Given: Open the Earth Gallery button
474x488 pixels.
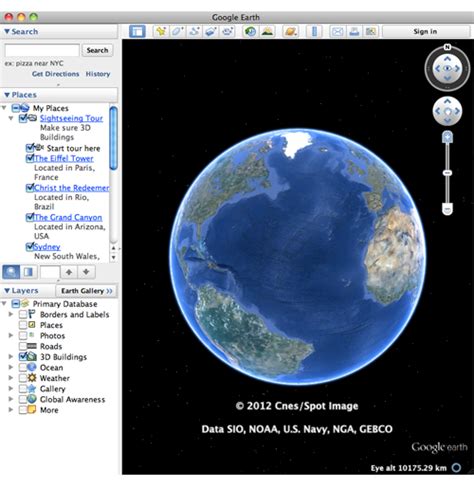Looking at the screenshot, I should [87, 291].
